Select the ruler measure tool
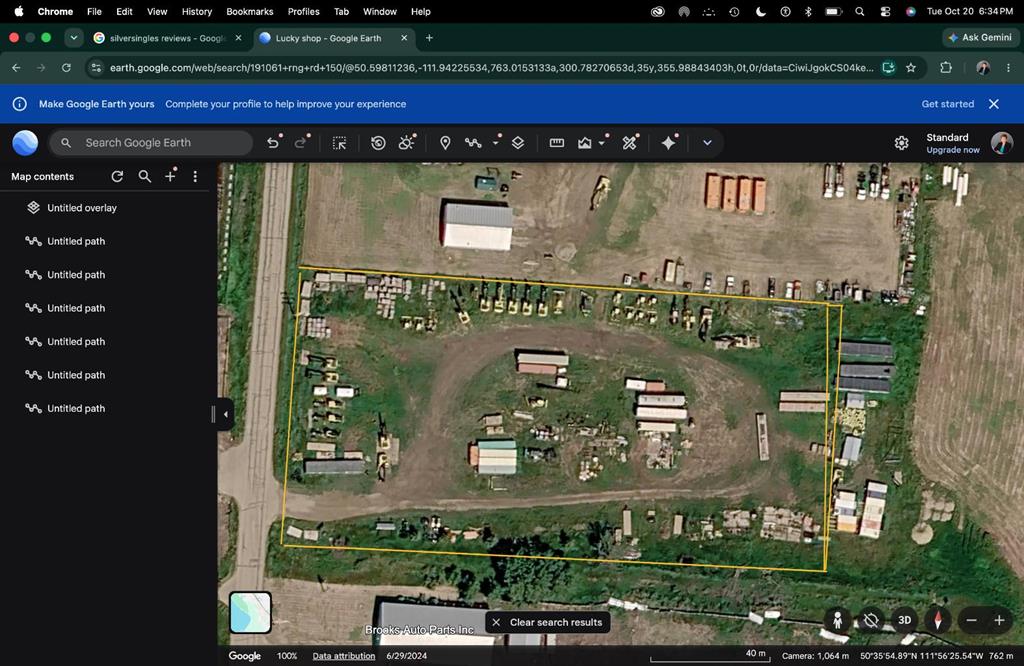The height and width of the screenshot is (666, 1024). [x=556, y=143]
